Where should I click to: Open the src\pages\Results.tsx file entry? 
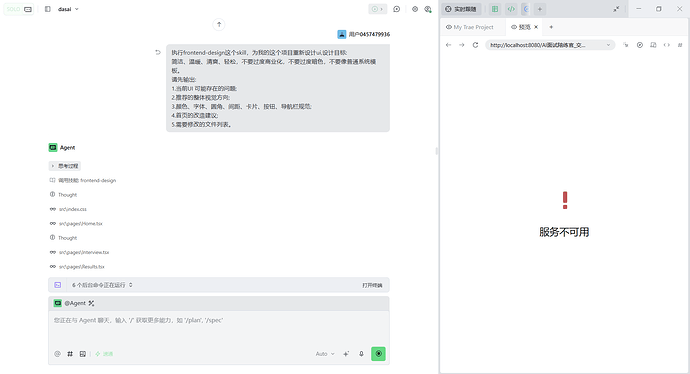point(77,267)
